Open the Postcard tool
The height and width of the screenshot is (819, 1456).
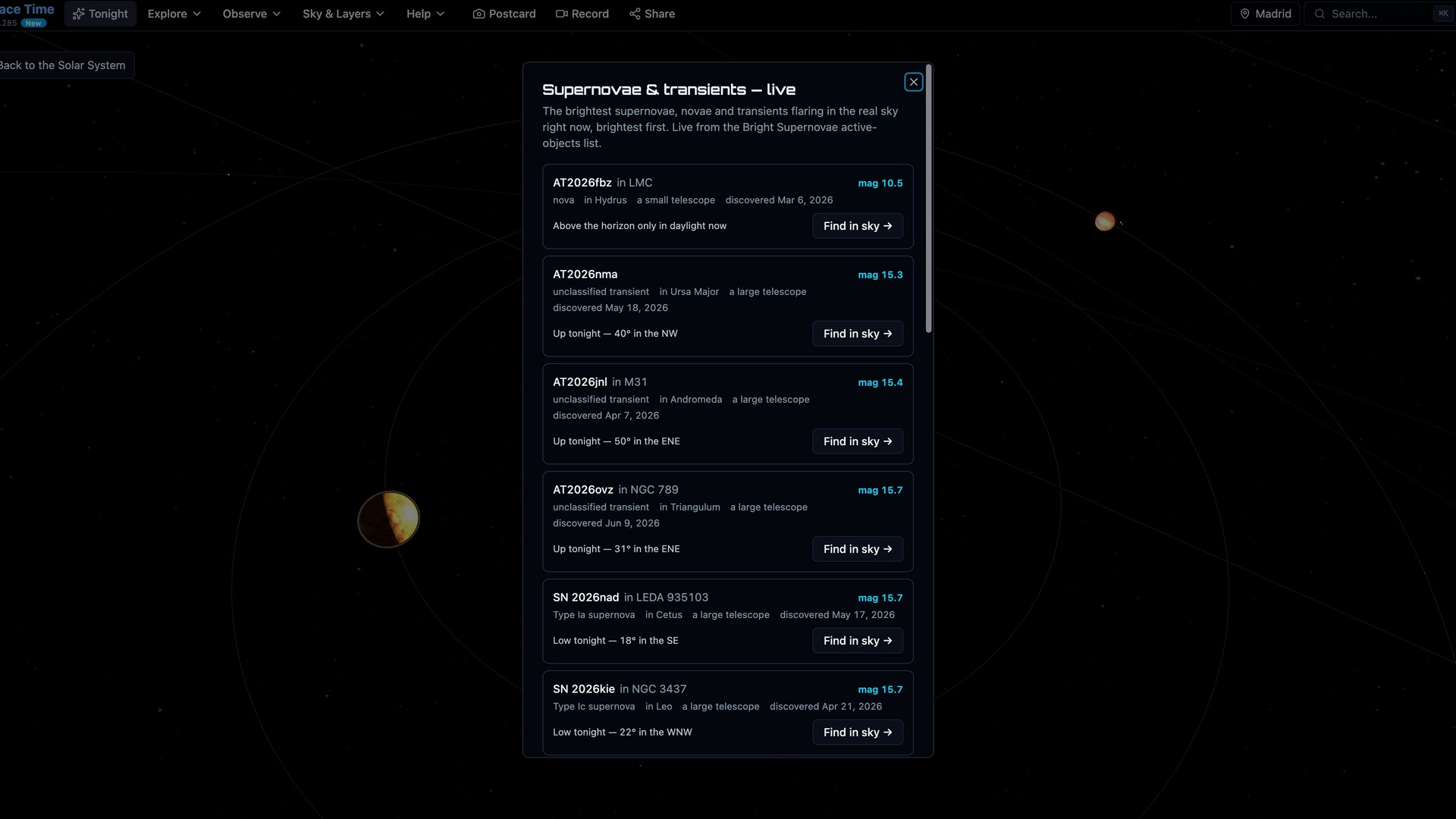point(504,14)
